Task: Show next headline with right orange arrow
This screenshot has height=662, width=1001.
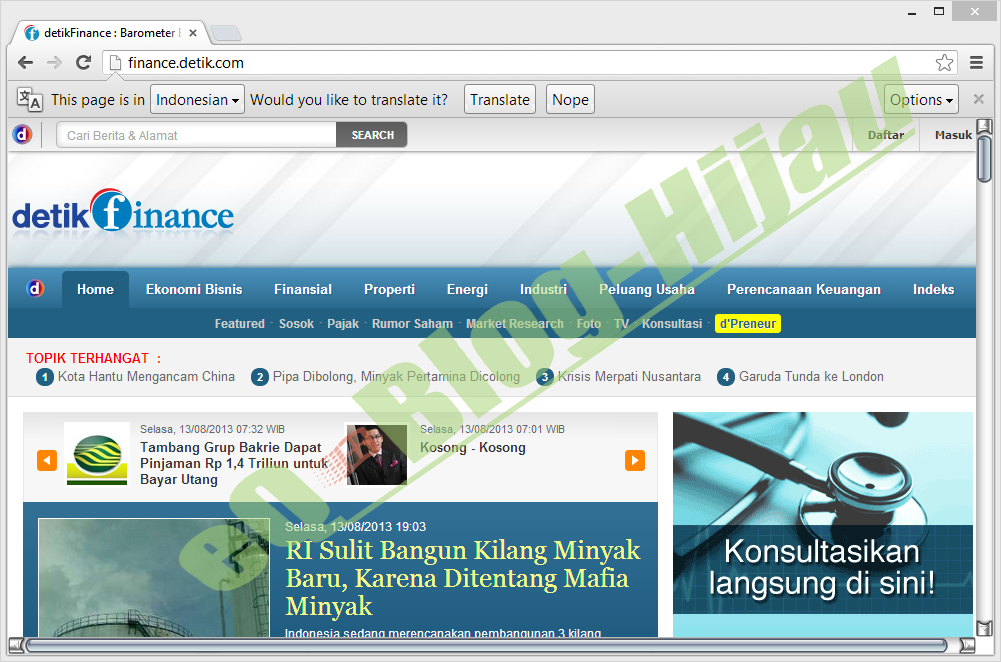Action: (635, 460)
